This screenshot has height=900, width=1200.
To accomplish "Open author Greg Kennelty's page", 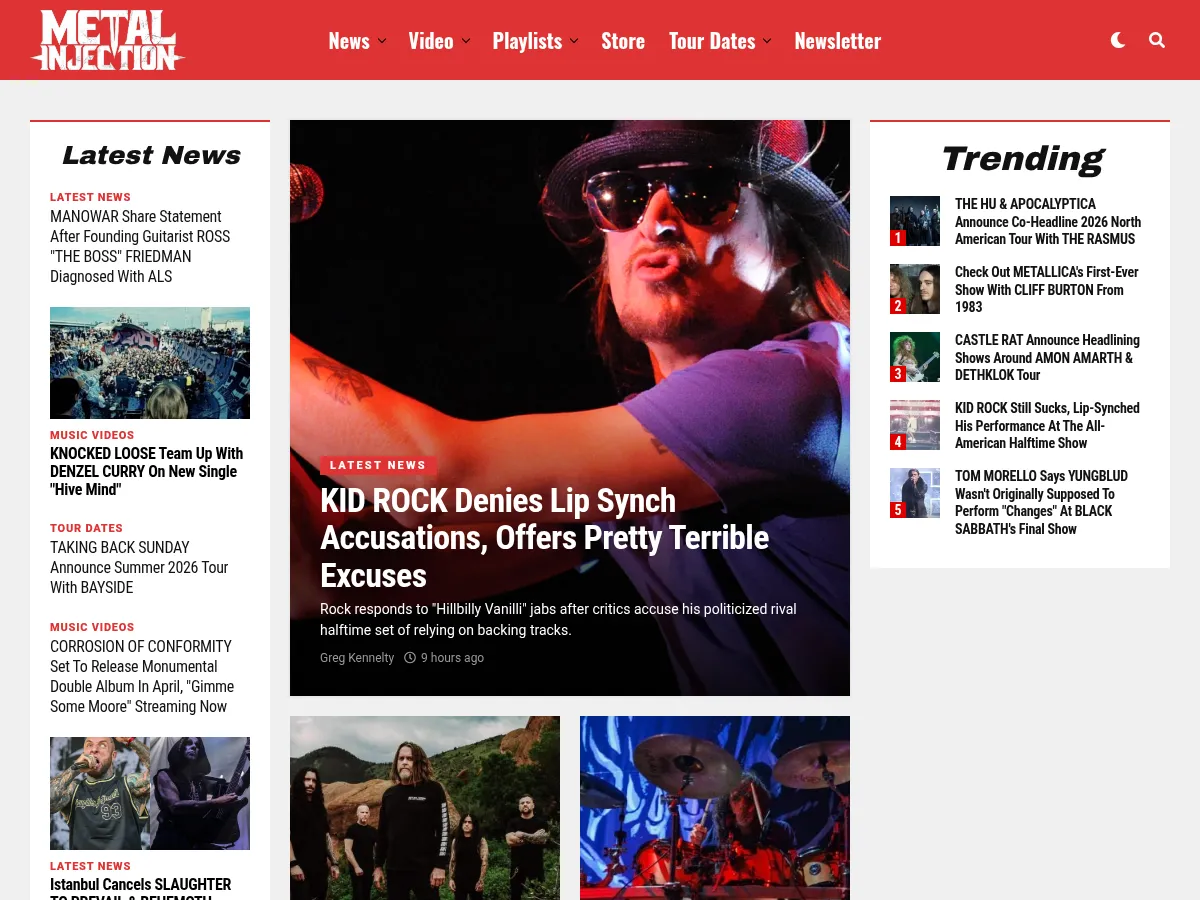I will click(x=357, y=658).
